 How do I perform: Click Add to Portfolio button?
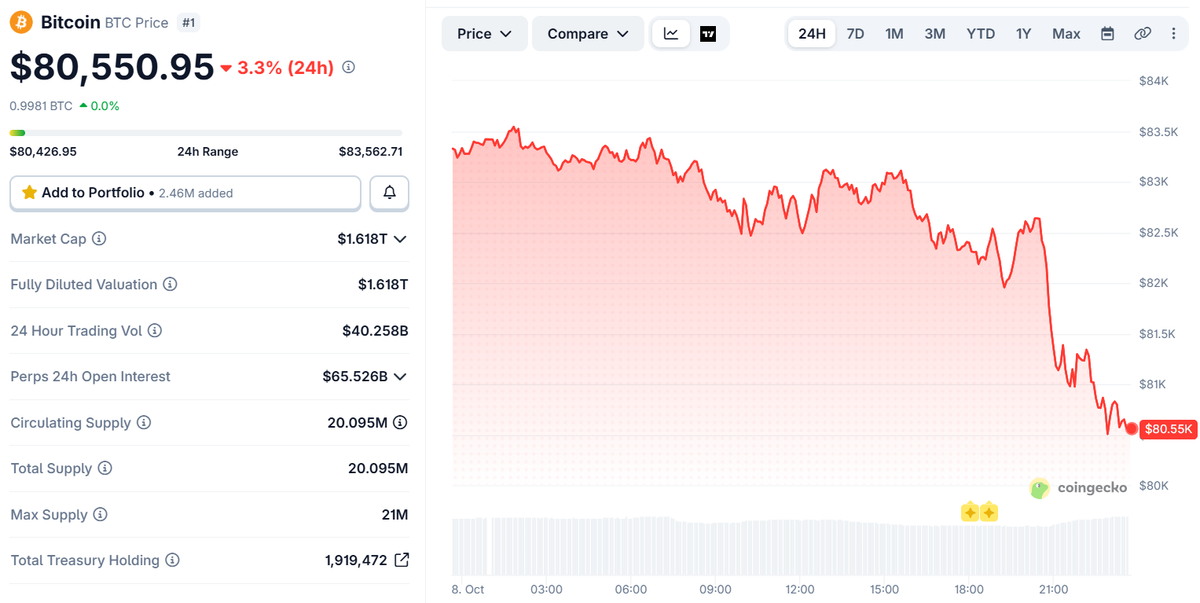(185, 193)
